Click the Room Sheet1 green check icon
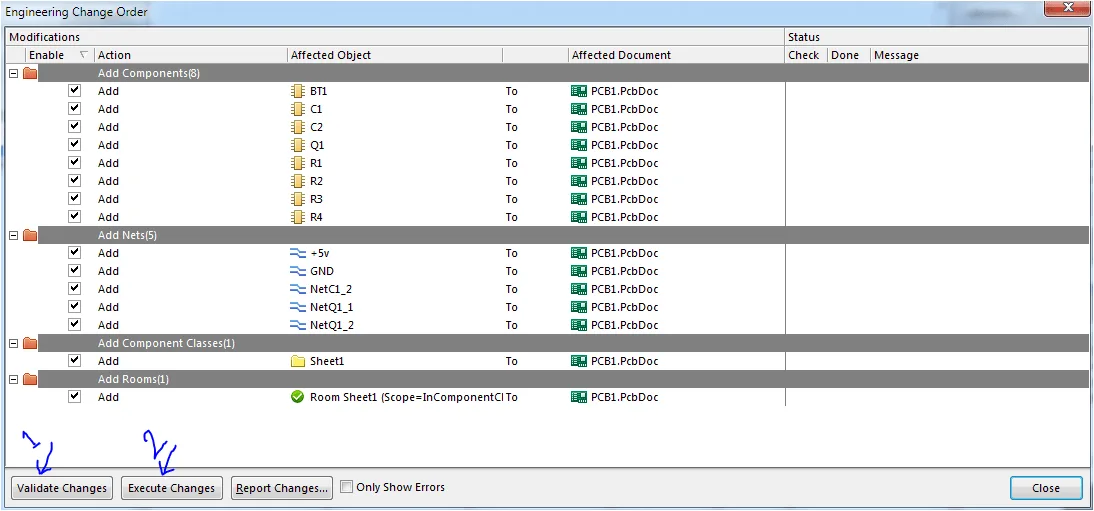The width and height of the screenshot is (1094, 511). click(x=298, y=397)
